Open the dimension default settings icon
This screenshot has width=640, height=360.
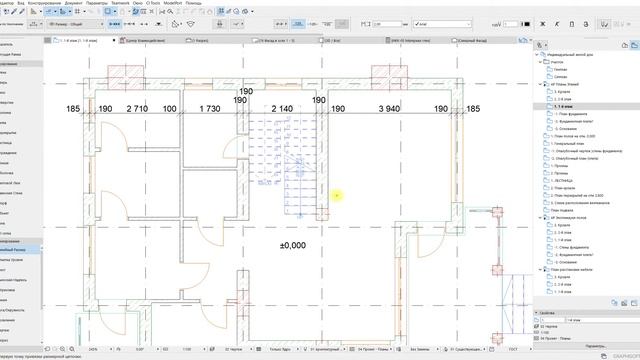pos(34,24)
